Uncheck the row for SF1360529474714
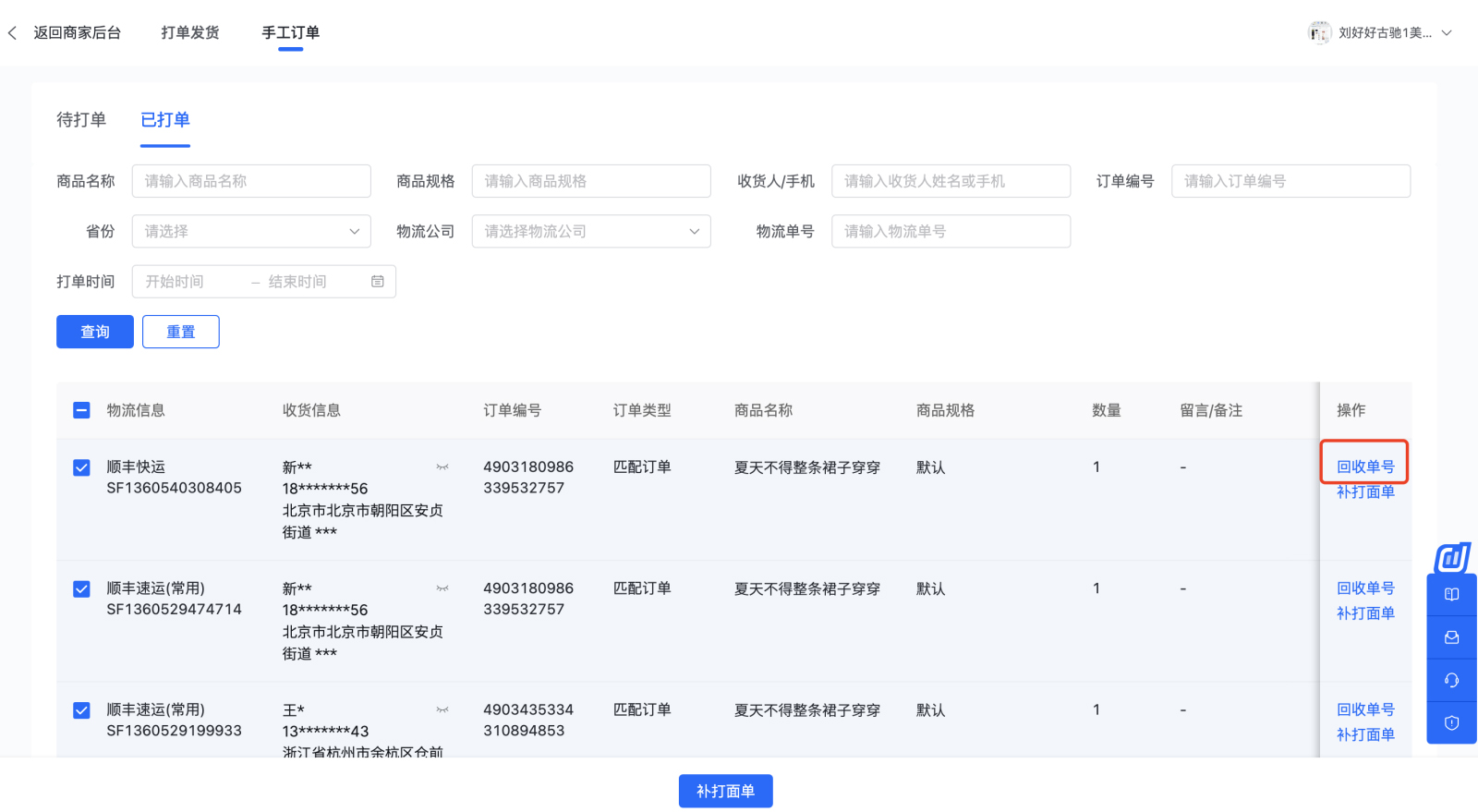The image size is (1478, 812). tap(81, 588)
